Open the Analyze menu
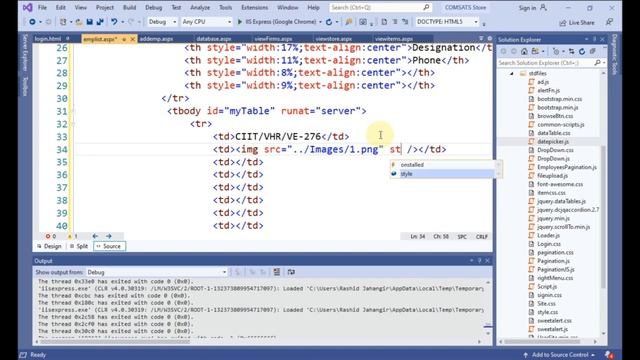Viewport: 640px width, 360px height. pyautogui.click(x=200, y=8)
